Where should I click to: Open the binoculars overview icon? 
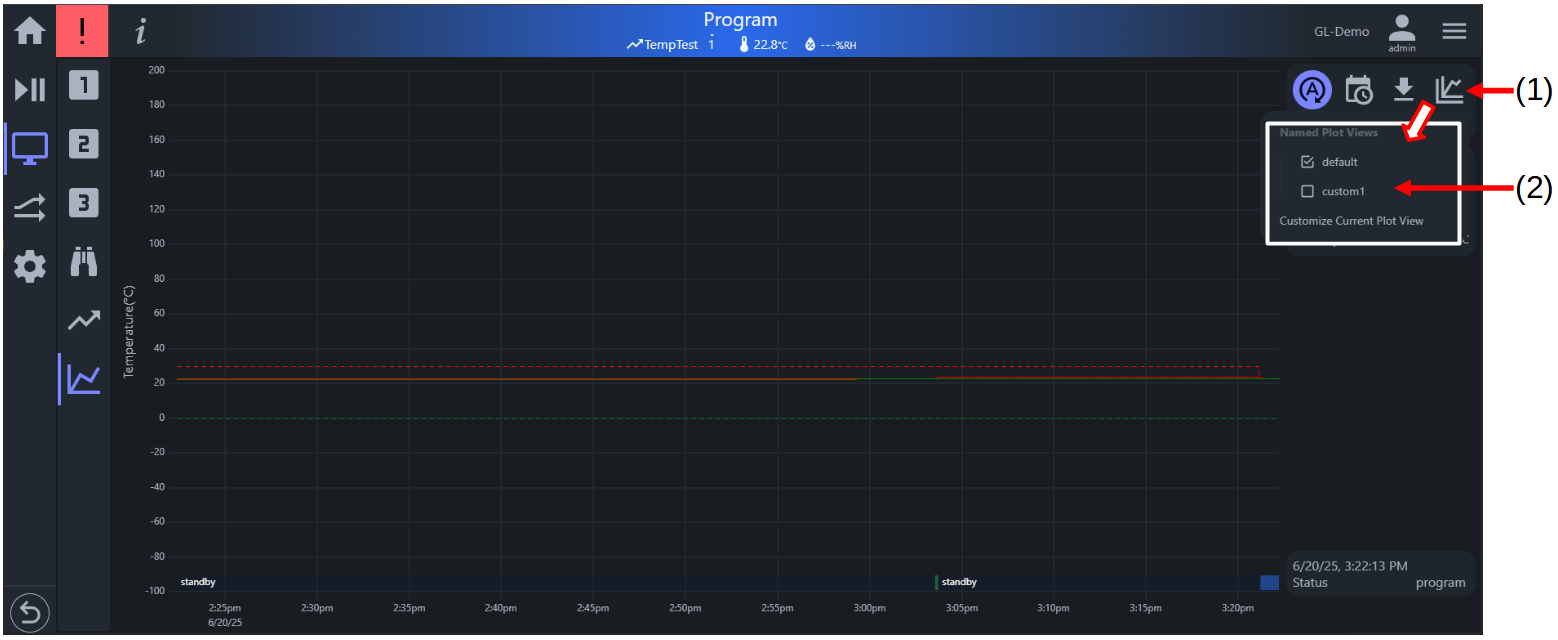[83, 262]
